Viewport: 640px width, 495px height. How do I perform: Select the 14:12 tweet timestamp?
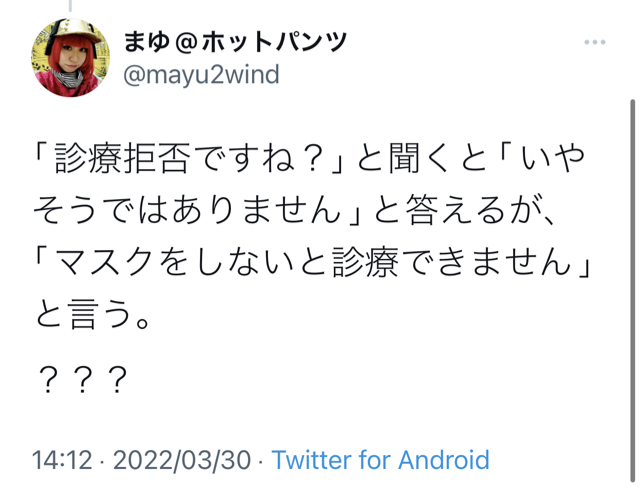click(62, 460)
